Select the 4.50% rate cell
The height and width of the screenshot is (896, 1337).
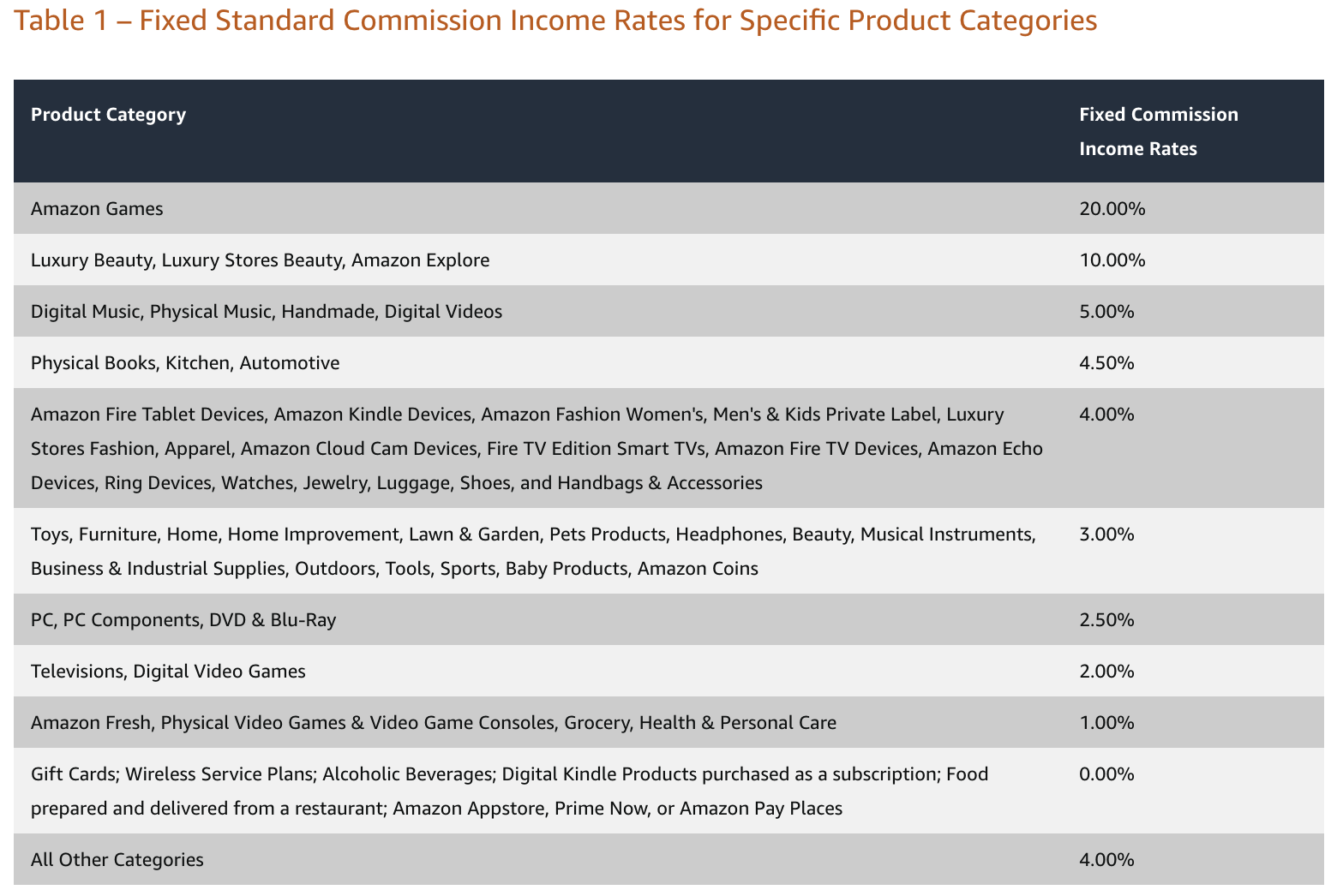(x=1106, y=362)
